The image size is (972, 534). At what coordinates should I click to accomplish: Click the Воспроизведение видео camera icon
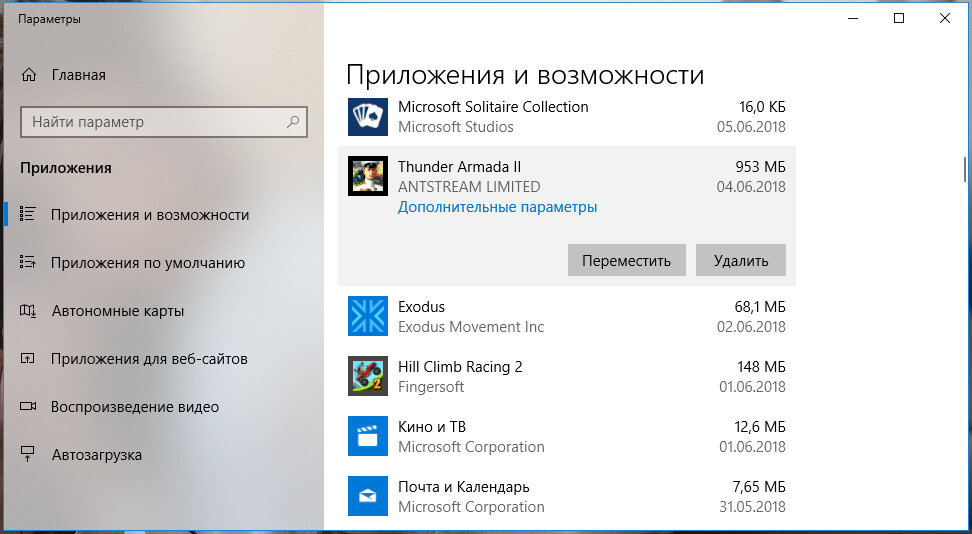pos(28,406)
